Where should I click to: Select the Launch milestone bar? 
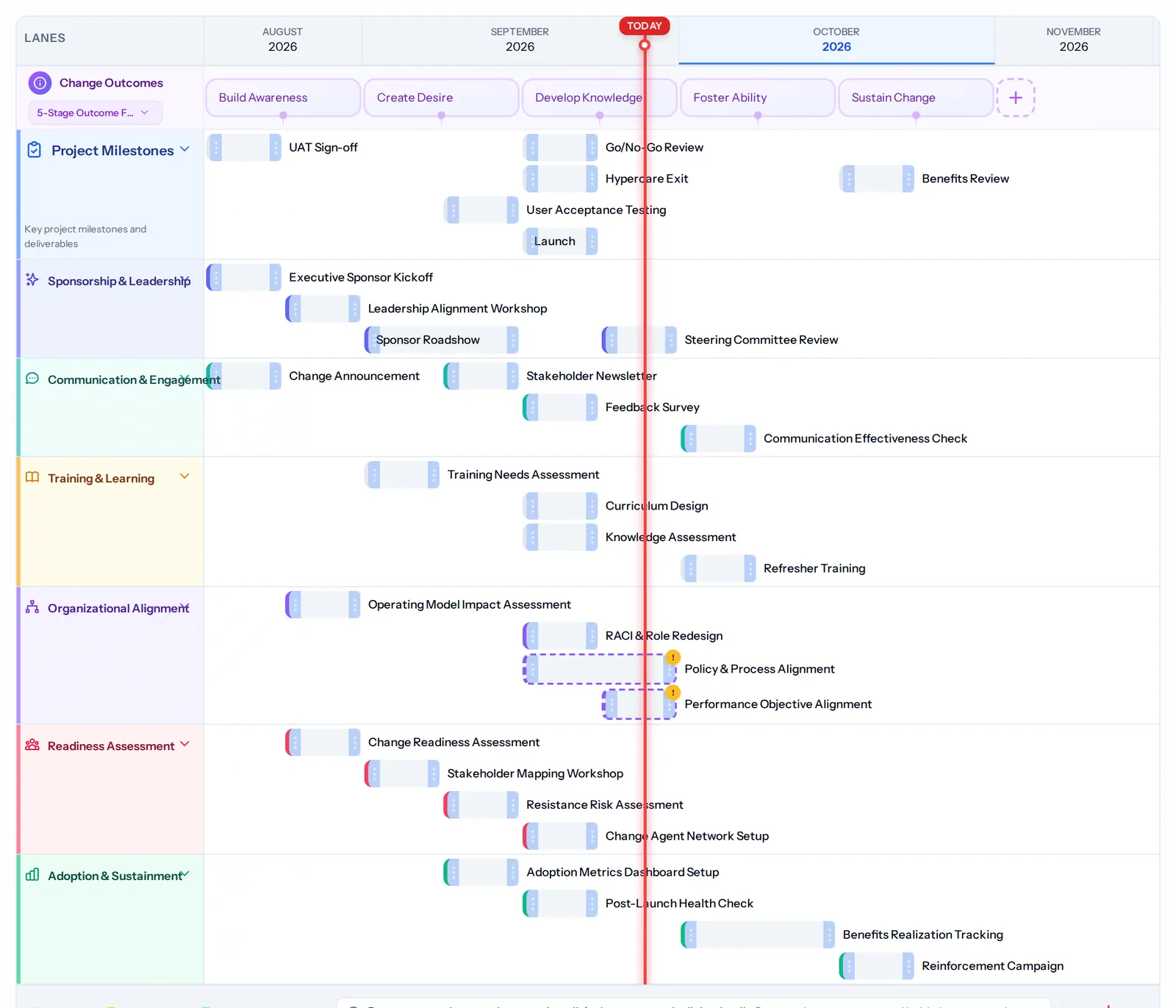tap(560, 241)
